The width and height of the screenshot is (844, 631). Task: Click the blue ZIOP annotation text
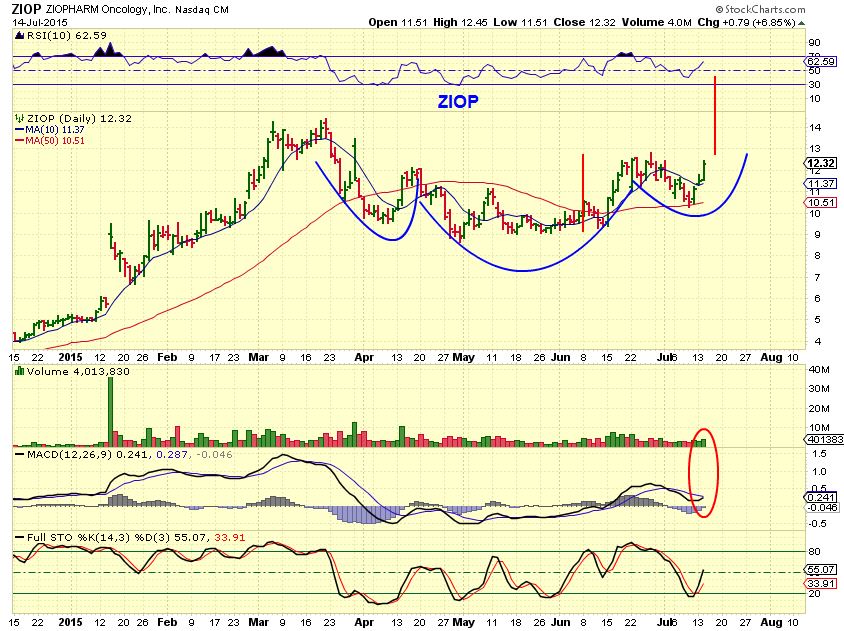[x=458, y=101]
